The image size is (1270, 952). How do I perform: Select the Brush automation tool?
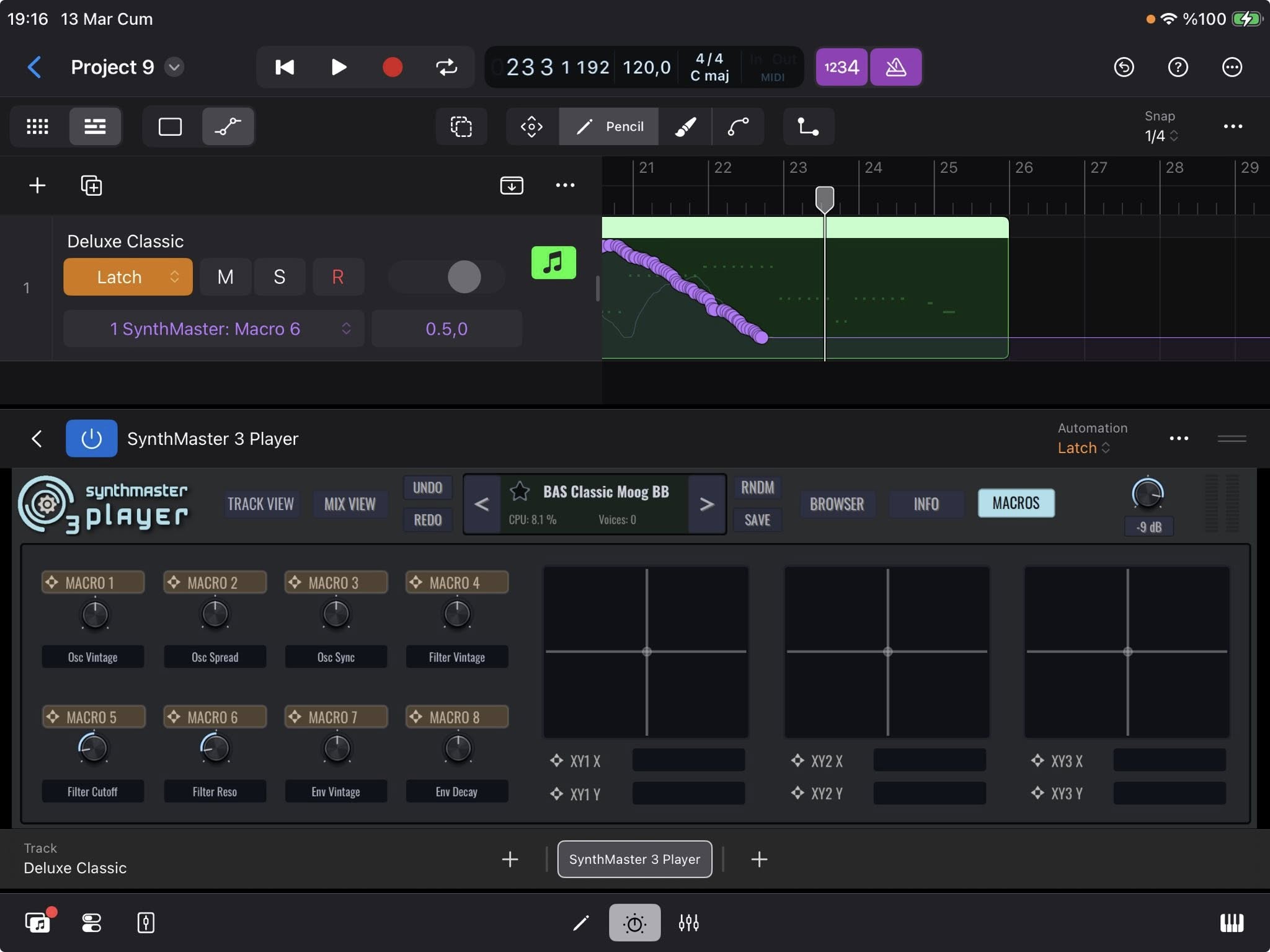coord(685,126)
